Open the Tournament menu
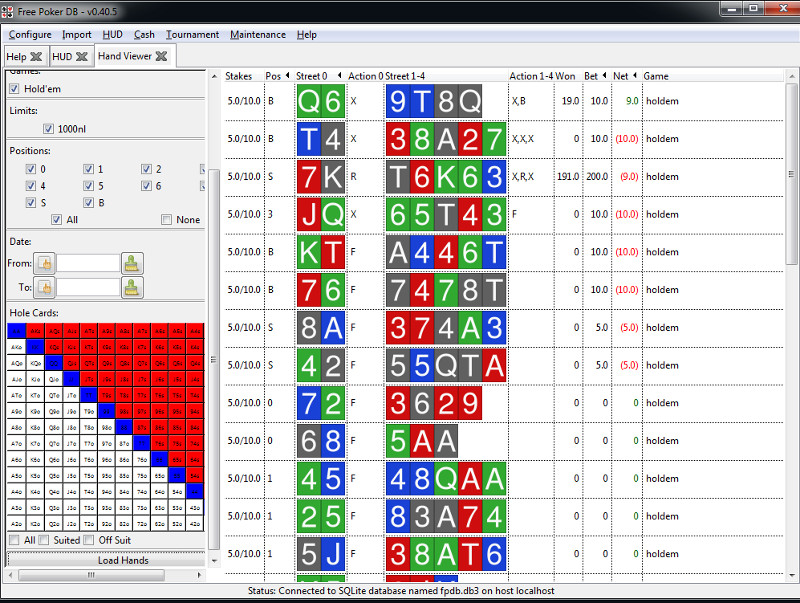 point(192,35)
